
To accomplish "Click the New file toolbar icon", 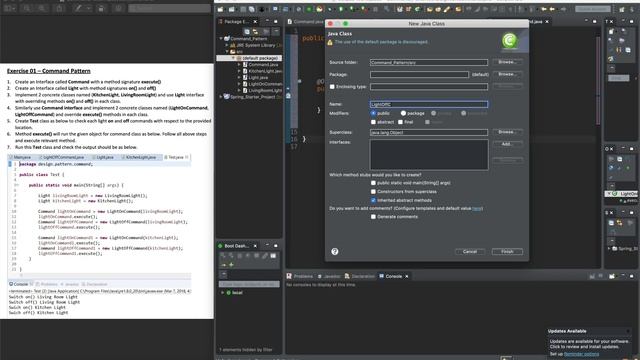I will tap(220, 9).
